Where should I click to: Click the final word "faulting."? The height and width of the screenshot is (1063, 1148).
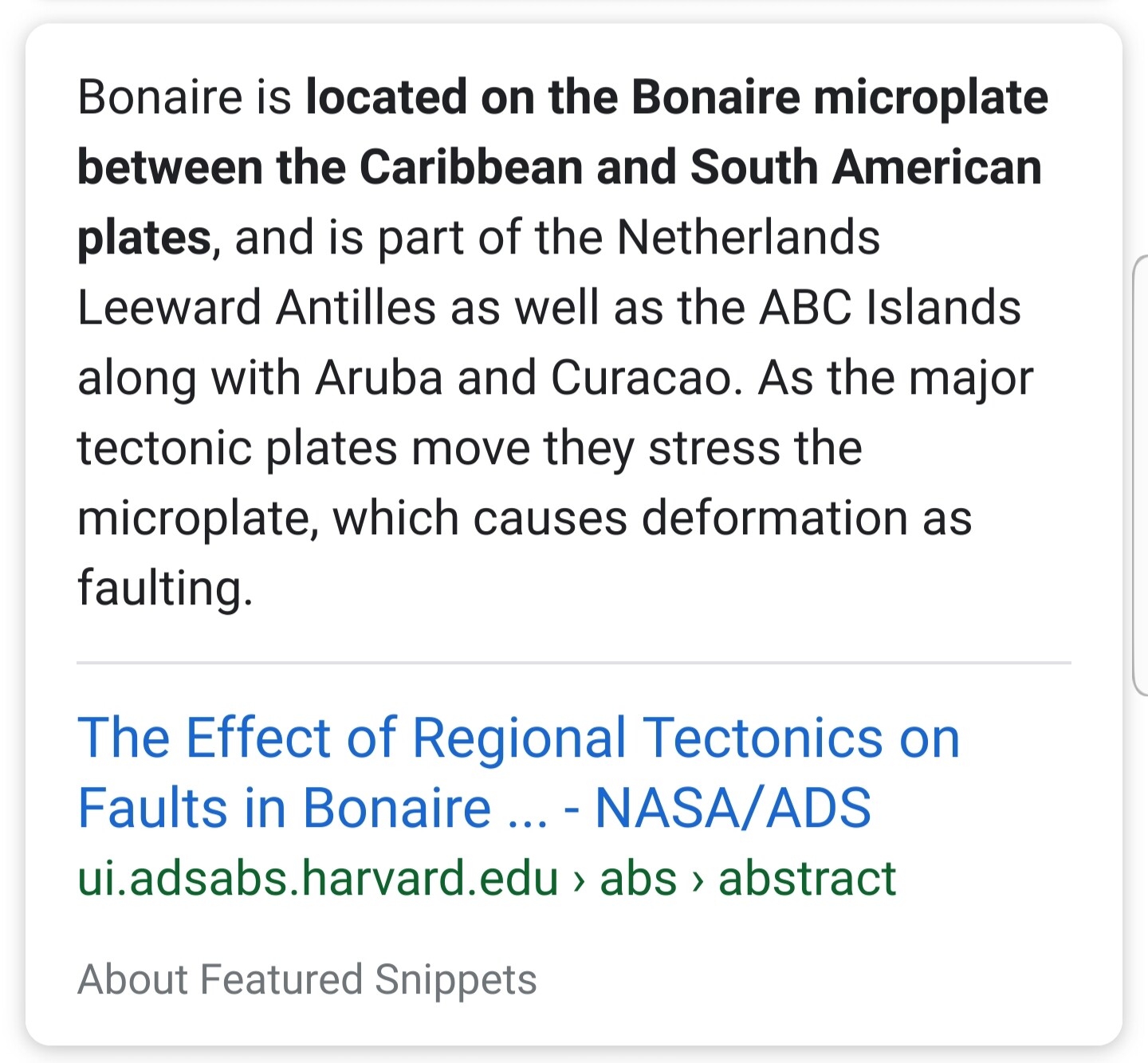point(165,589)
